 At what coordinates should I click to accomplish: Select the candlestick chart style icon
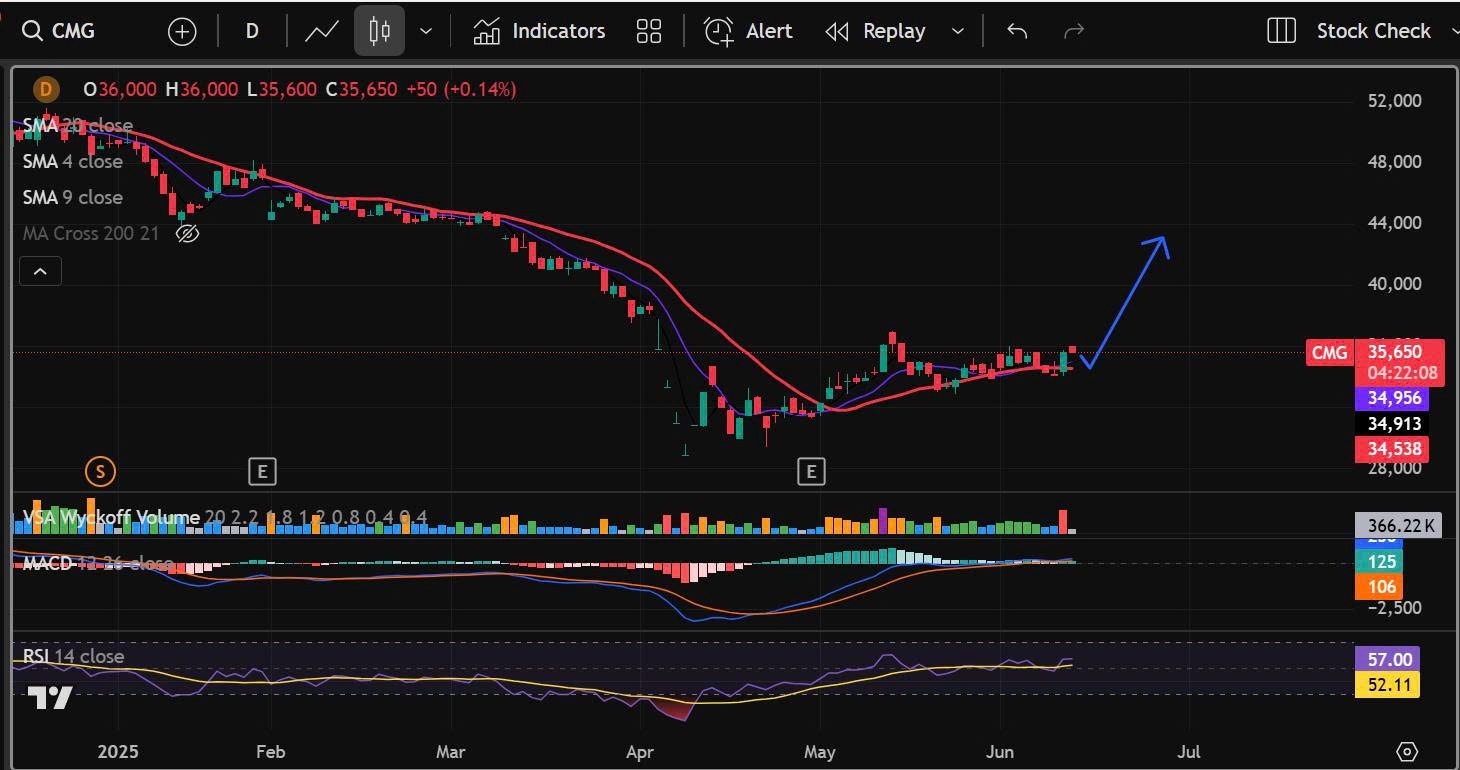[x=379, y=31]
